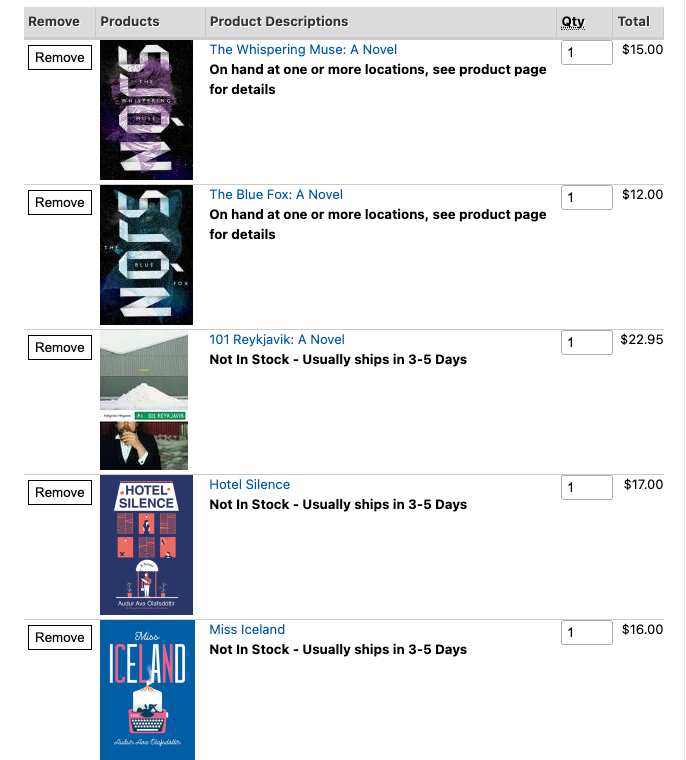Visit the Miss Iceland title link
The image size is (686, 760).
pos(247,630)
